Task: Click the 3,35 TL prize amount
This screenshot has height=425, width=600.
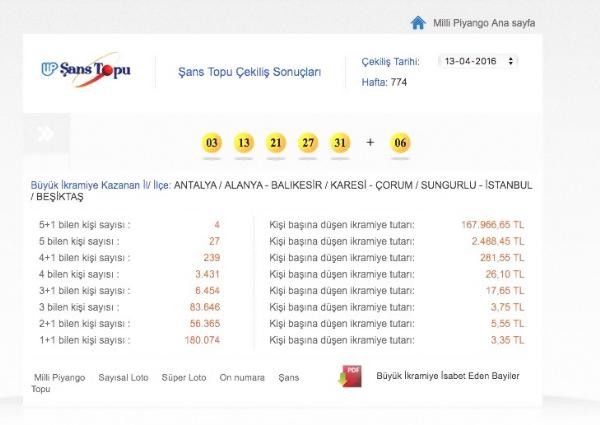Action: [x=507, y=340]
